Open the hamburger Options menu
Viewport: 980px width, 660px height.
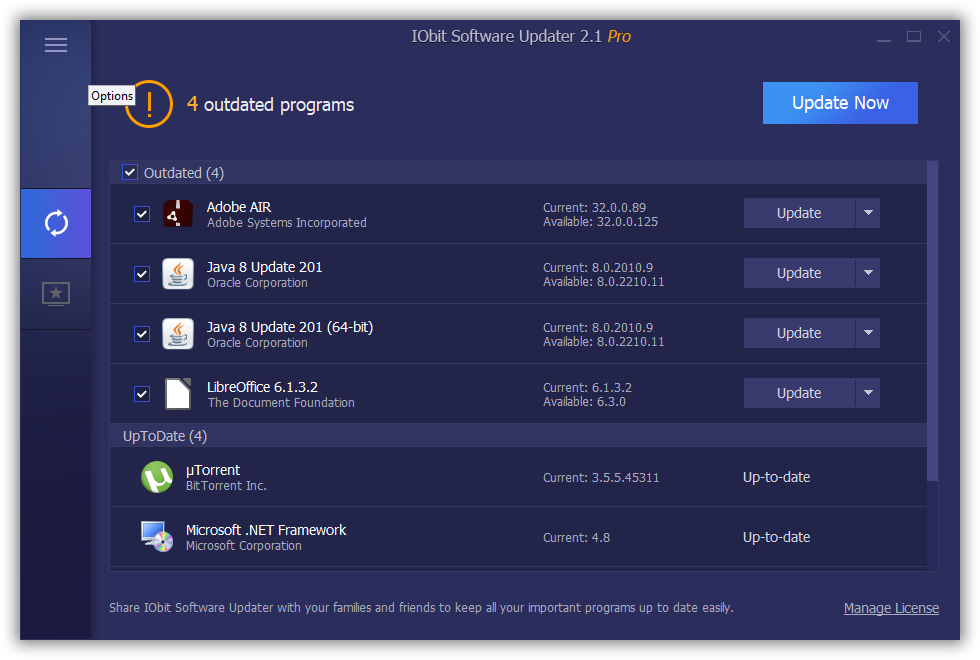click(x=56, y=45)
